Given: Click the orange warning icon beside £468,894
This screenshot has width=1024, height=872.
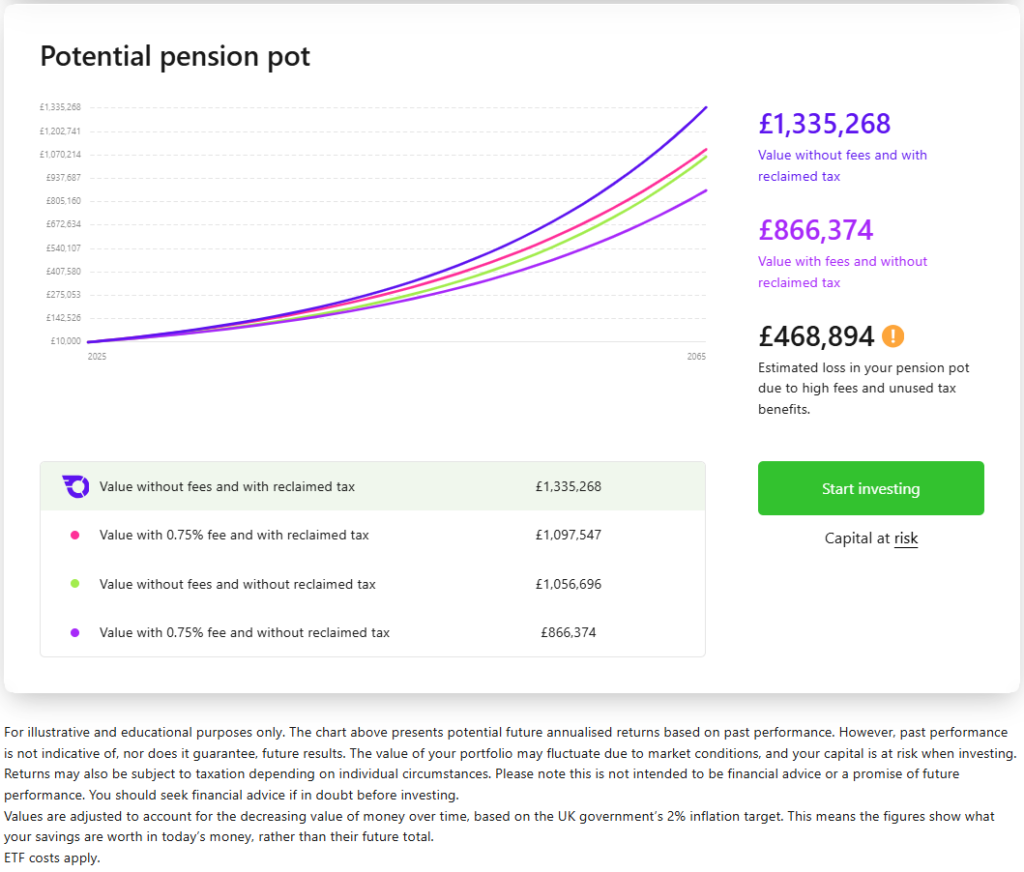Looking at the screenshot, I should [x=893, y=336].
